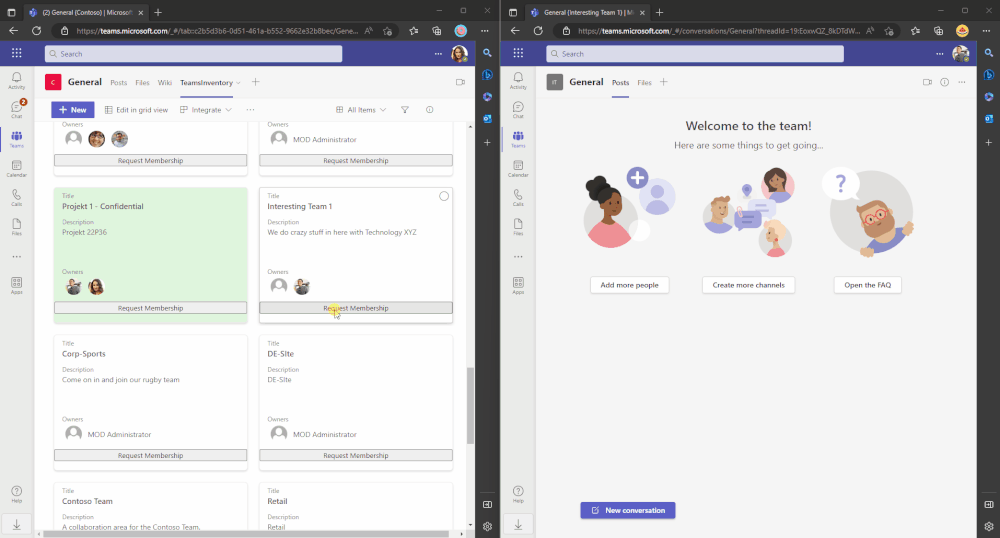1000x538 pixels.
Task: Request Membership for DE-Site
Action: 356,455
